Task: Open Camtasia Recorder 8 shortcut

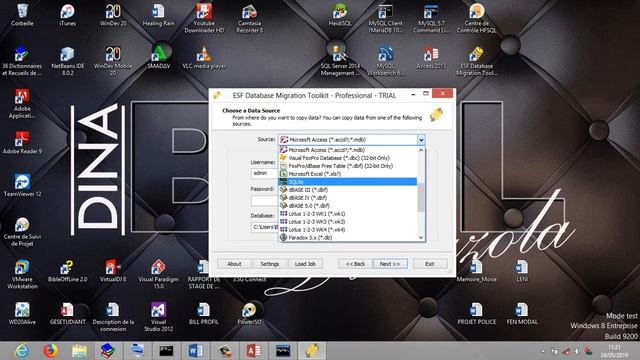Action: click(249, 18)
